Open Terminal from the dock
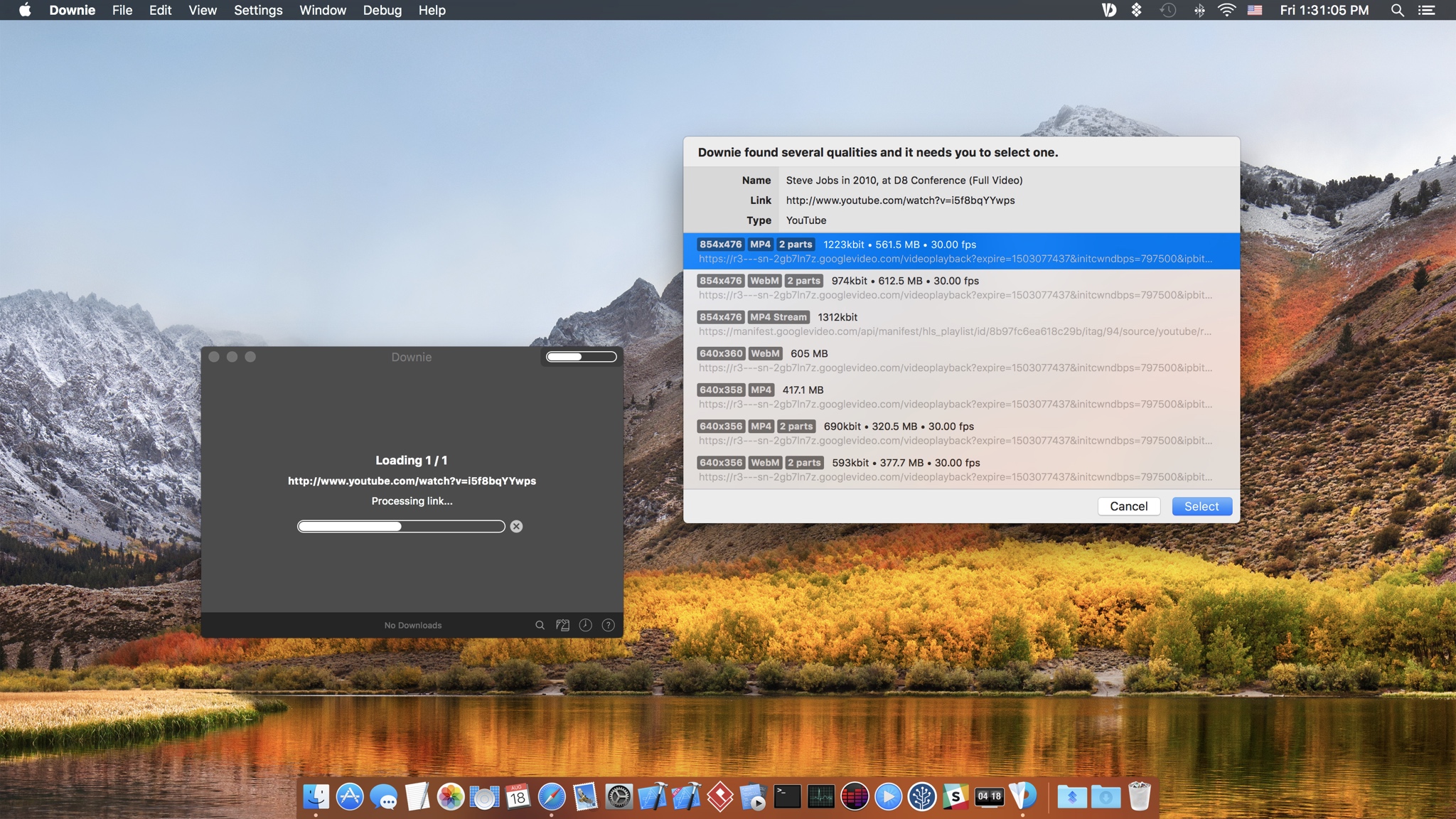The image size is (1456, 819). click(787, 797)
